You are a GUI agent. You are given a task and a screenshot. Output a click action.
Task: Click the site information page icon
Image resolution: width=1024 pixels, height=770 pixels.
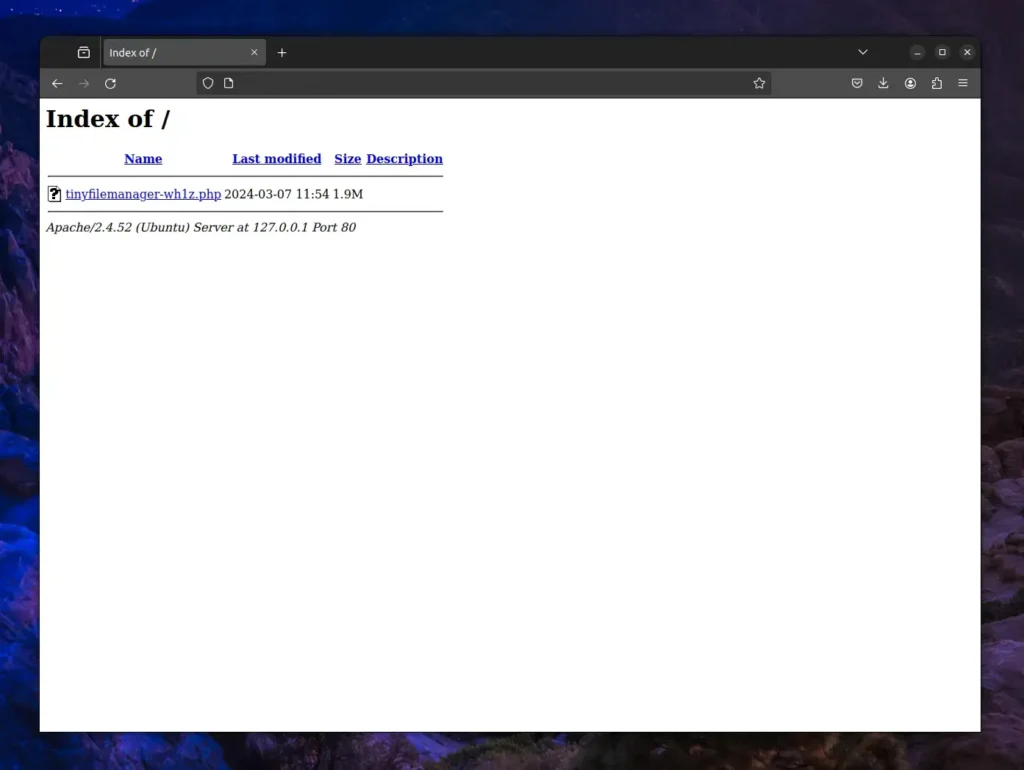(x=229, y=84)
